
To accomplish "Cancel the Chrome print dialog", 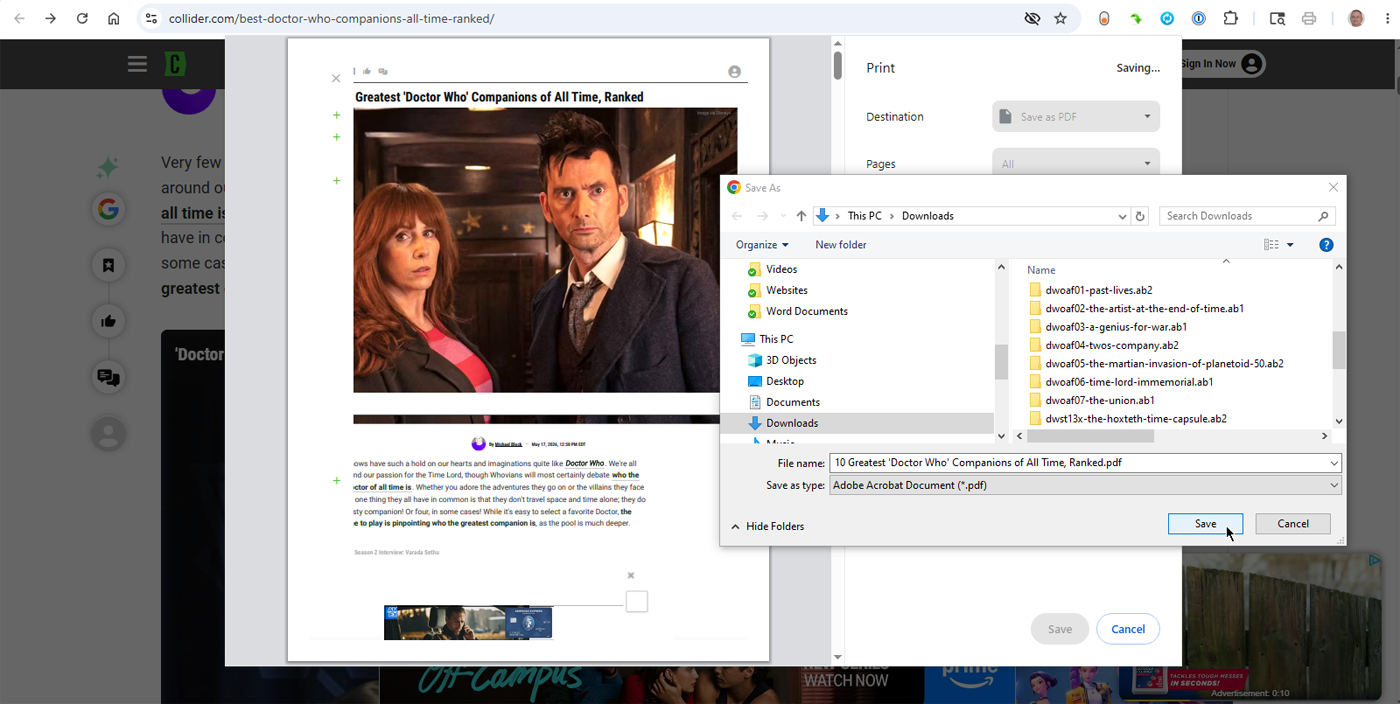I will pyautogui.click(x=1128, y=629).
